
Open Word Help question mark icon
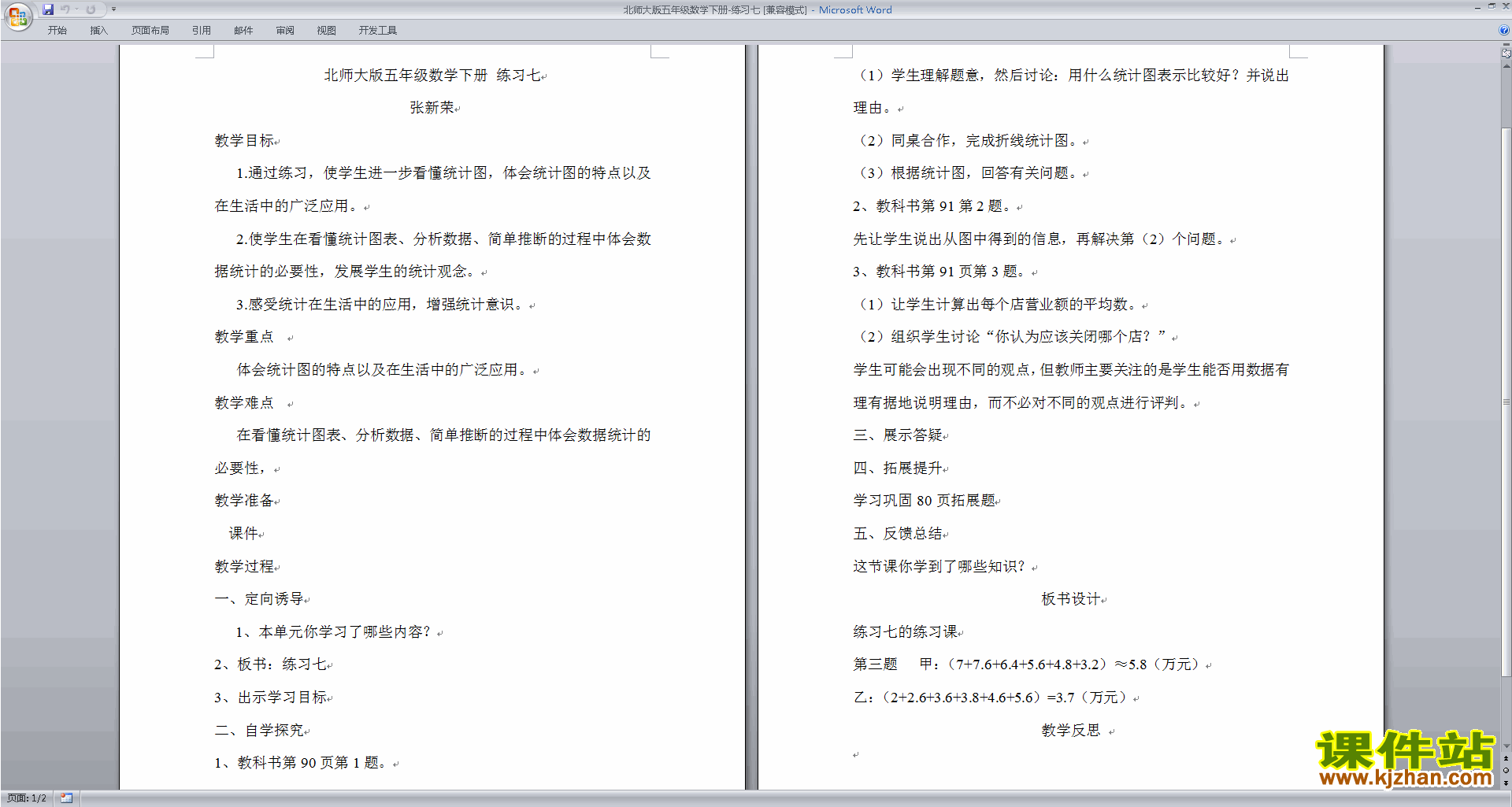point(1504,30)
